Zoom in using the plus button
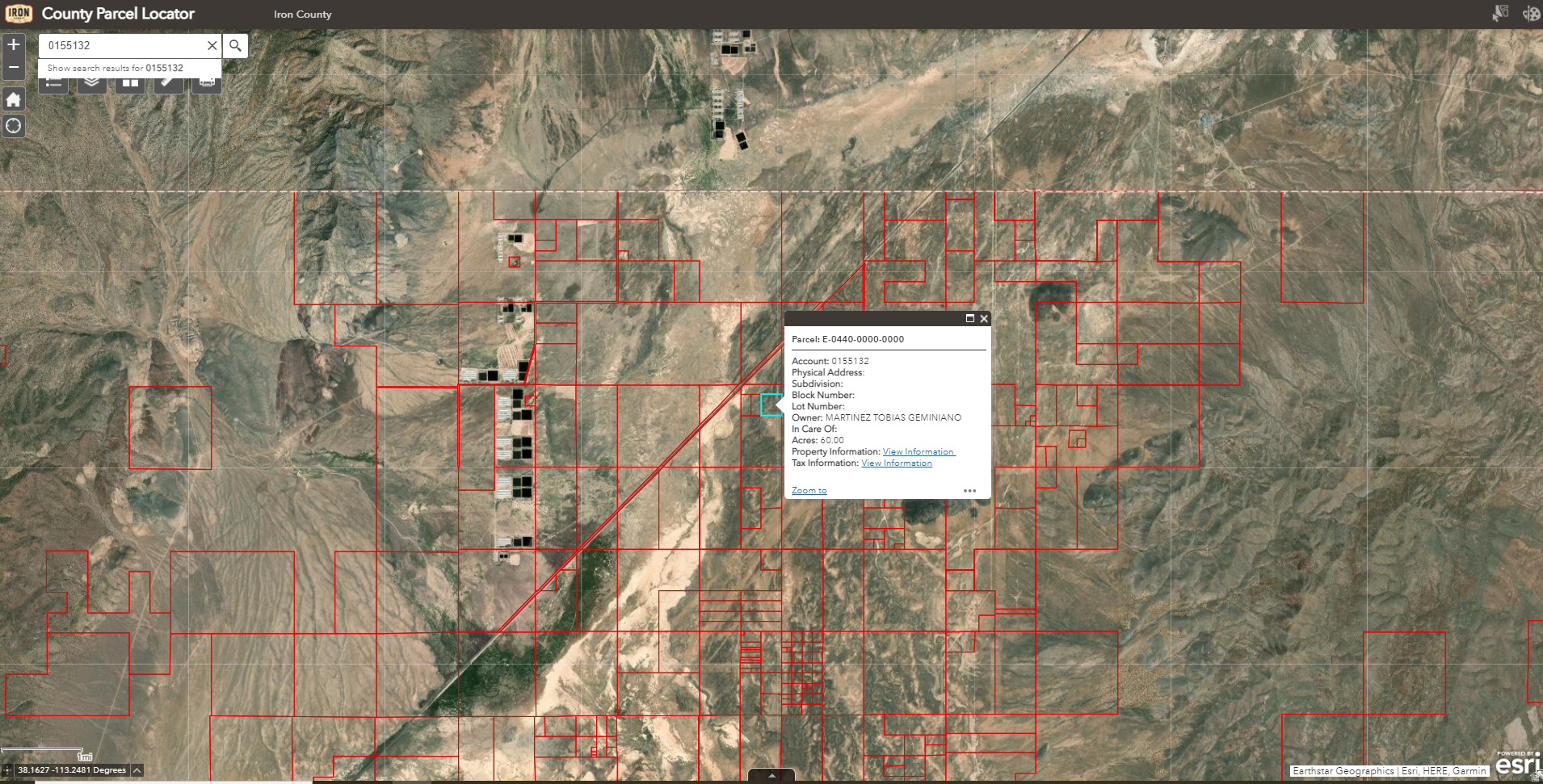The image size is (1543, 784). (x=13, y=44)
